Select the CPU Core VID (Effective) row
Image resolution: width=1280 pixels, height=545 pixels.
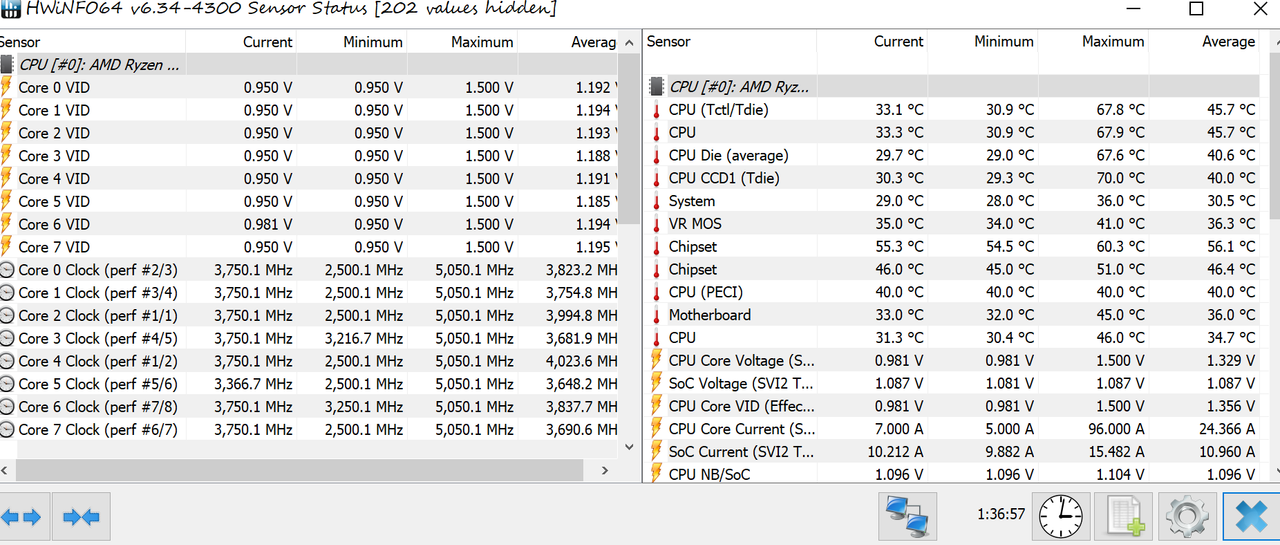[x=954, y=407]
